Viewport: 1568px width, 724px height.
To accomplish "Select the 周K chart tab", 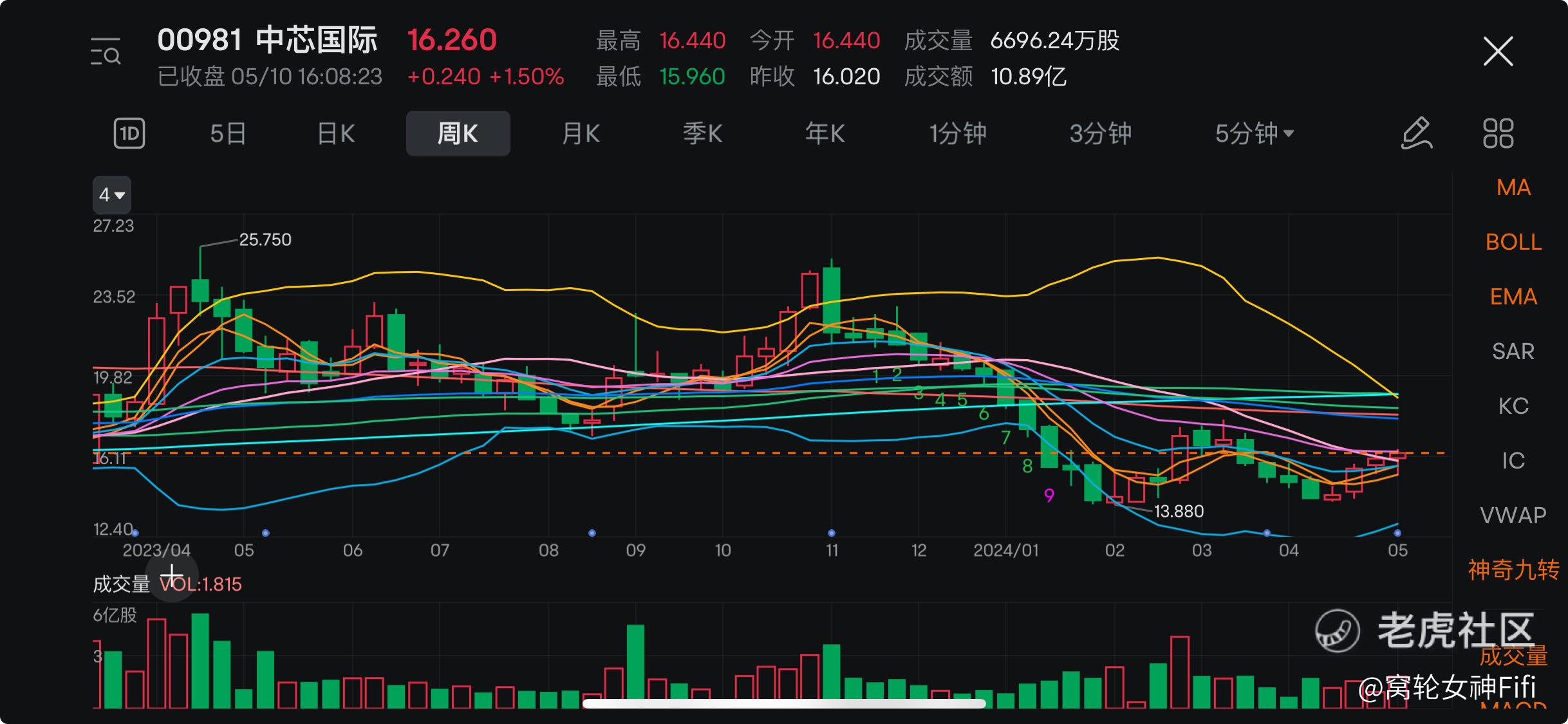I will (458, 133).
